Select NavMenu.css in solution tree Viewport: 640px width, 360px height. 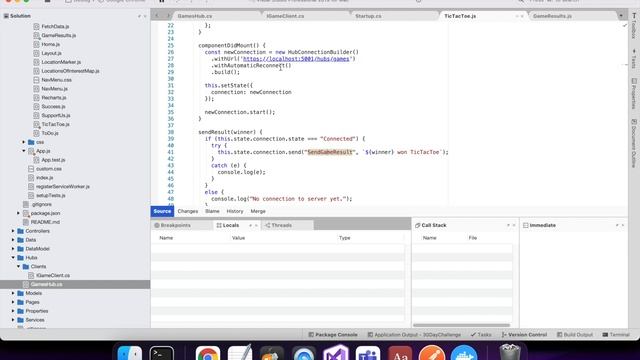(x=56, y=80)
